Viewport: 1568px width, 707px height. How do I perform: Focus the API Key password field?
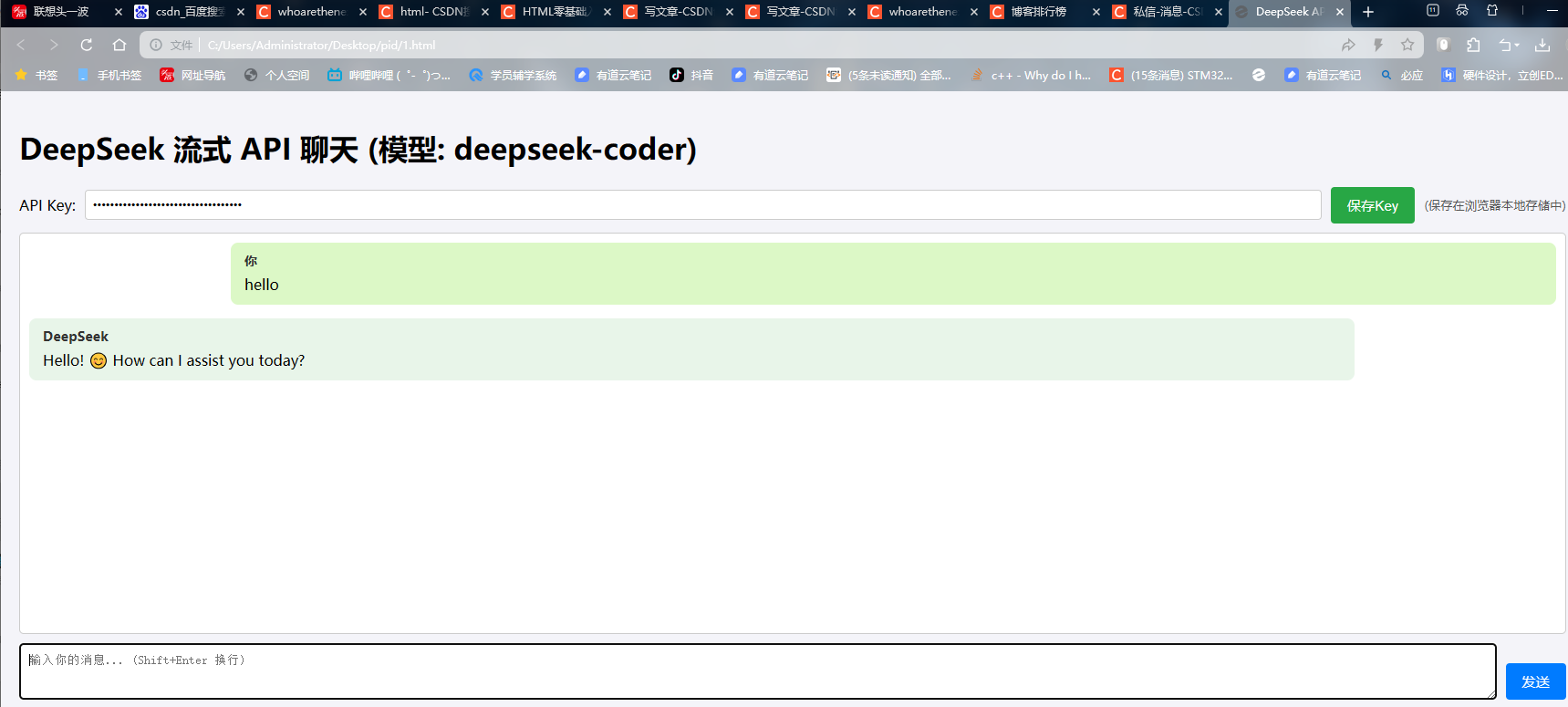pos(703,205)
